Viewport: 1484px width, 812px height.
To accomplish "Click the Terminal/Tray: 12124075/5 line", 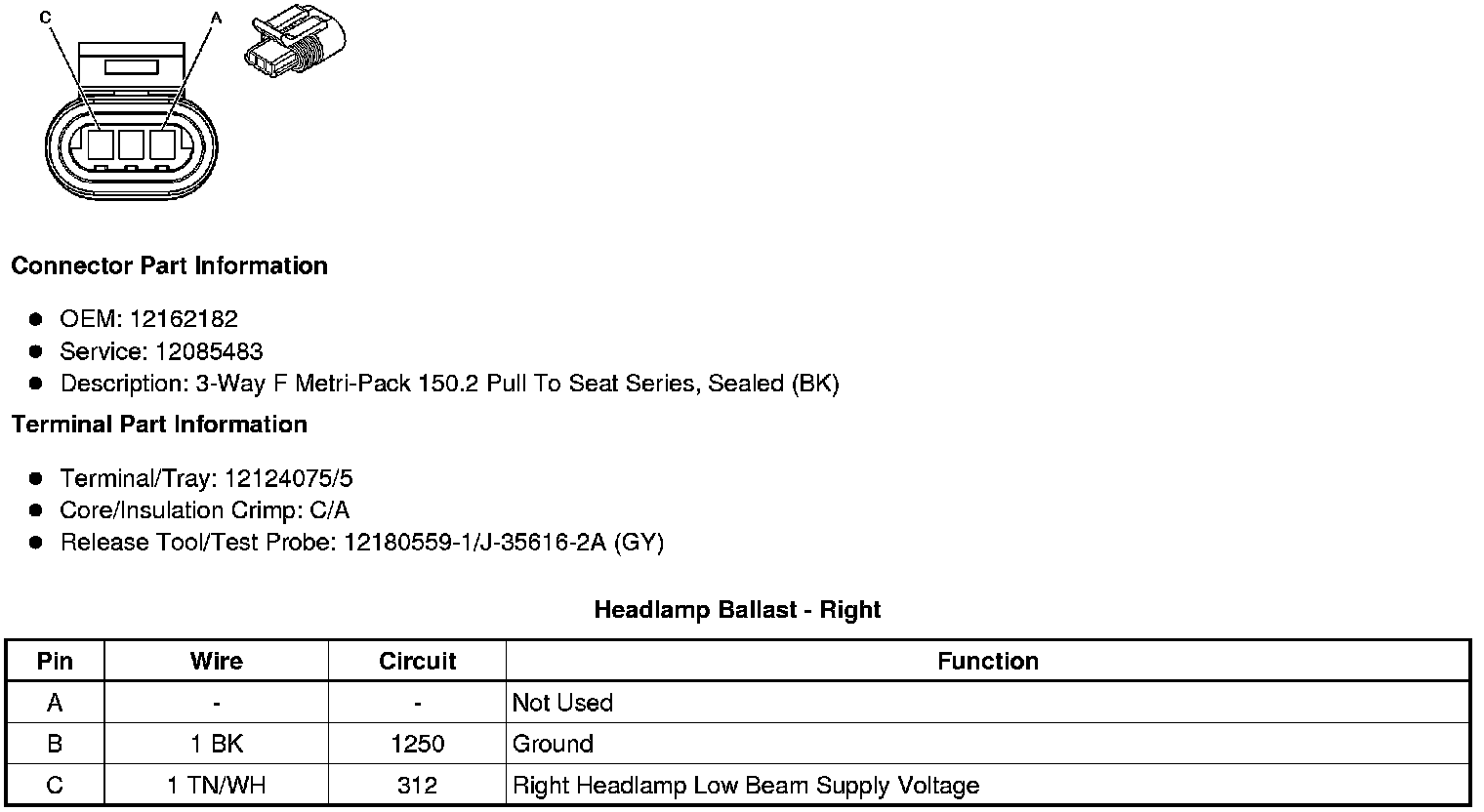I will click(206, 478).
